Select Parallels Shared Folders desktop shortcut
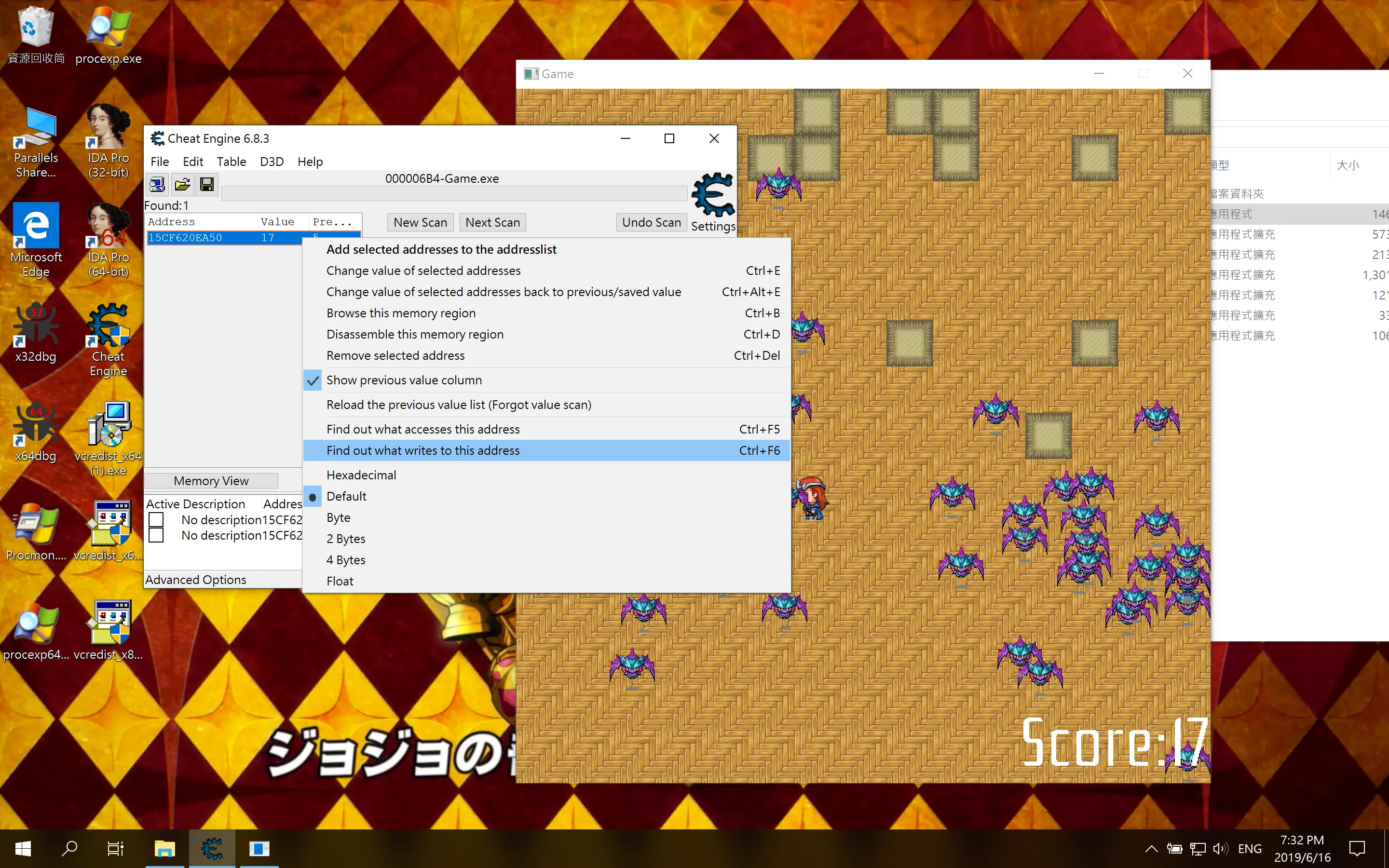 click(x=36, y=142)
